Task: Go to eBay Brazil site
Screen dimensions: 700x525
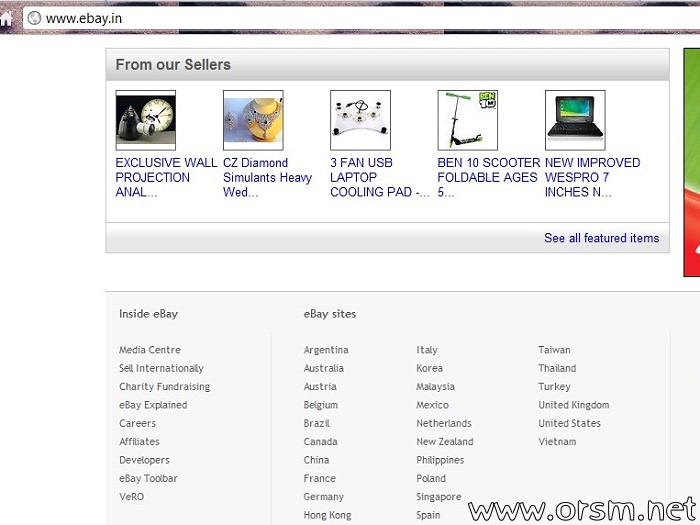Action: pos(317,423)
